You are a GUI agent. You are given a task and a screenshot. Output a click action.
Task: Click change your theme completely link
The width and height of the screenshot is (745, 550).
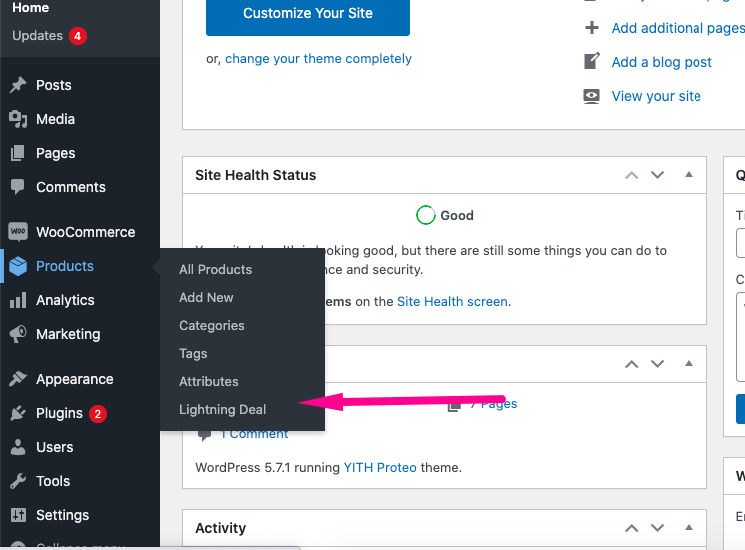point(318,59)
